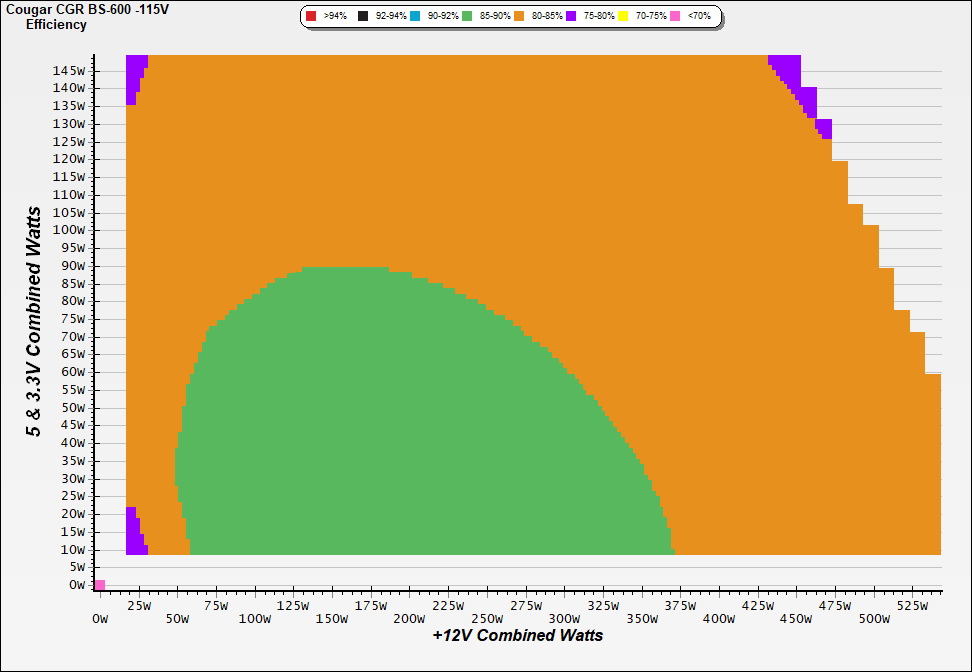Click the purple area at top-left of the chart
The width and height of the screenshot is (972, 672).
135,75
